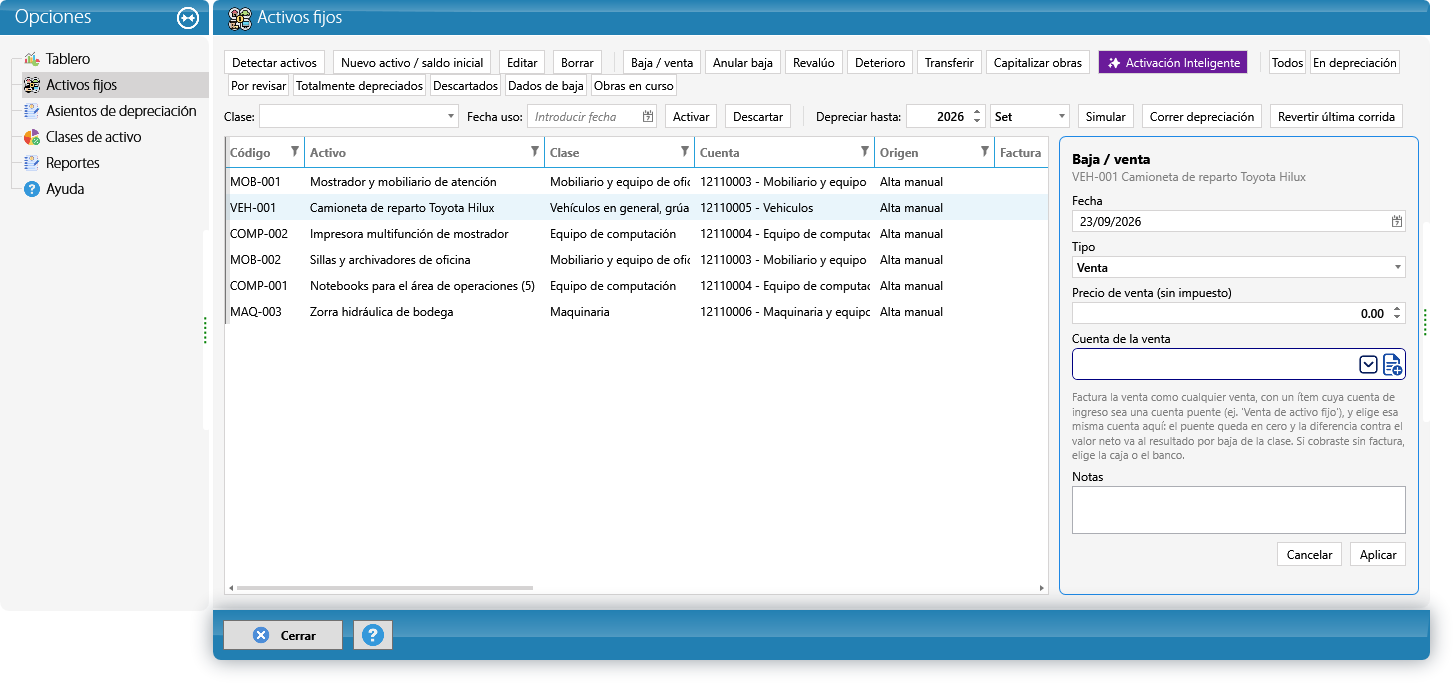1453x683 pixels.
Task: Open the Tipo dropdown showing Venta
Action: [x=1238, y=267]
